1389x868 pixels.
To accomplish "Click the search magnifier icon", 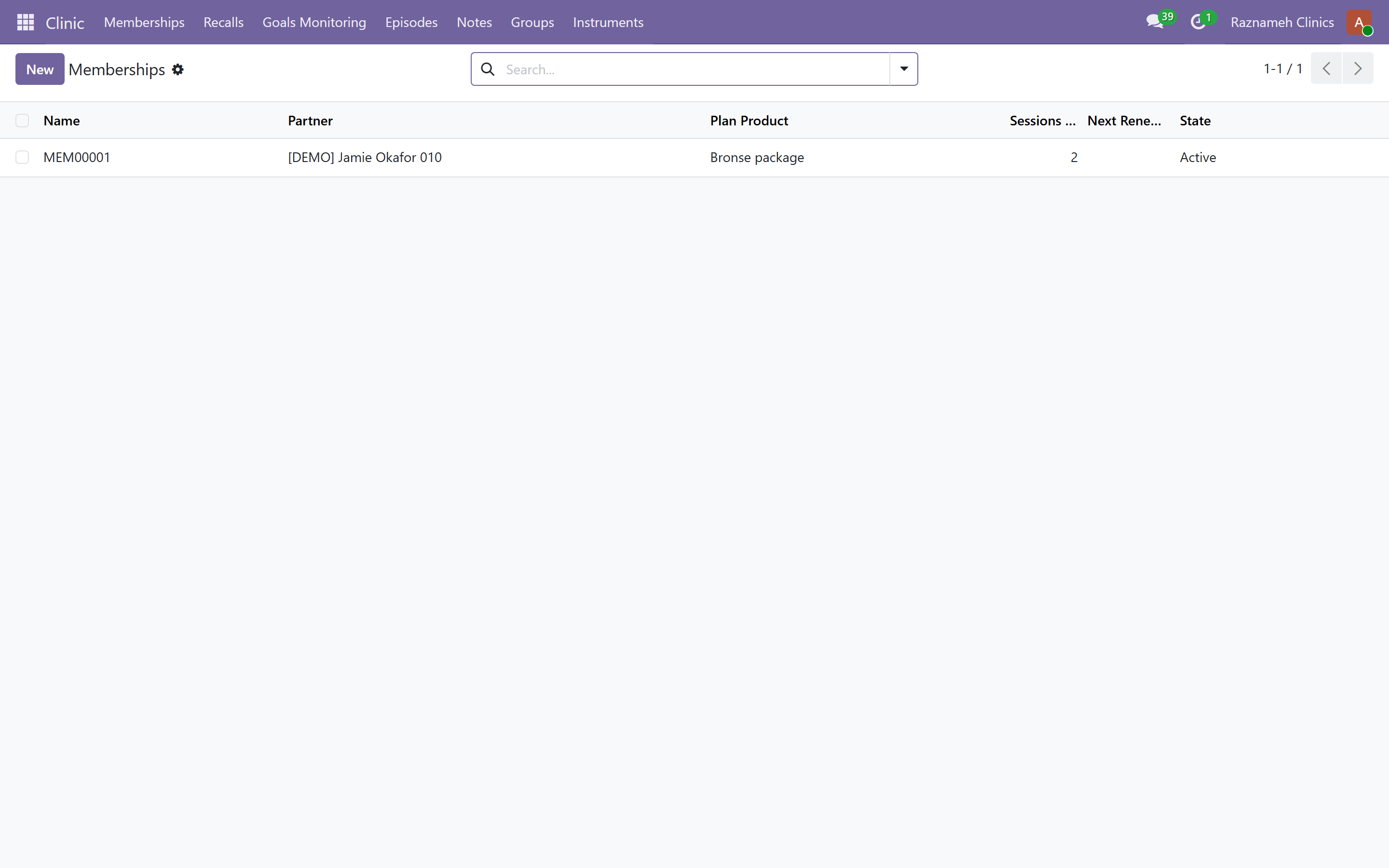I will coord(488,69).
